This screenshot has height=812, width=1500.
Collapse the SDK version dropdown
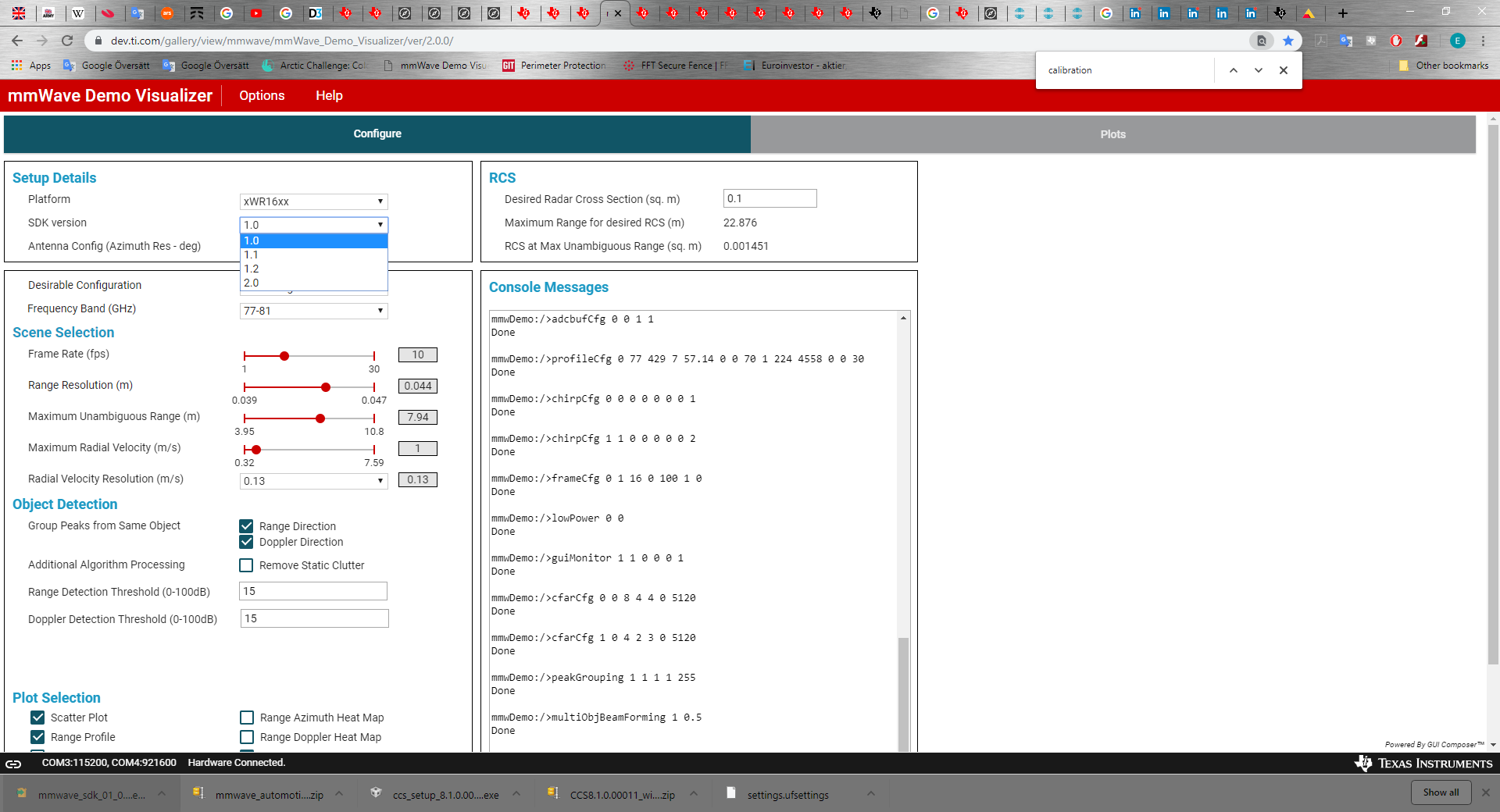(313, 225)
